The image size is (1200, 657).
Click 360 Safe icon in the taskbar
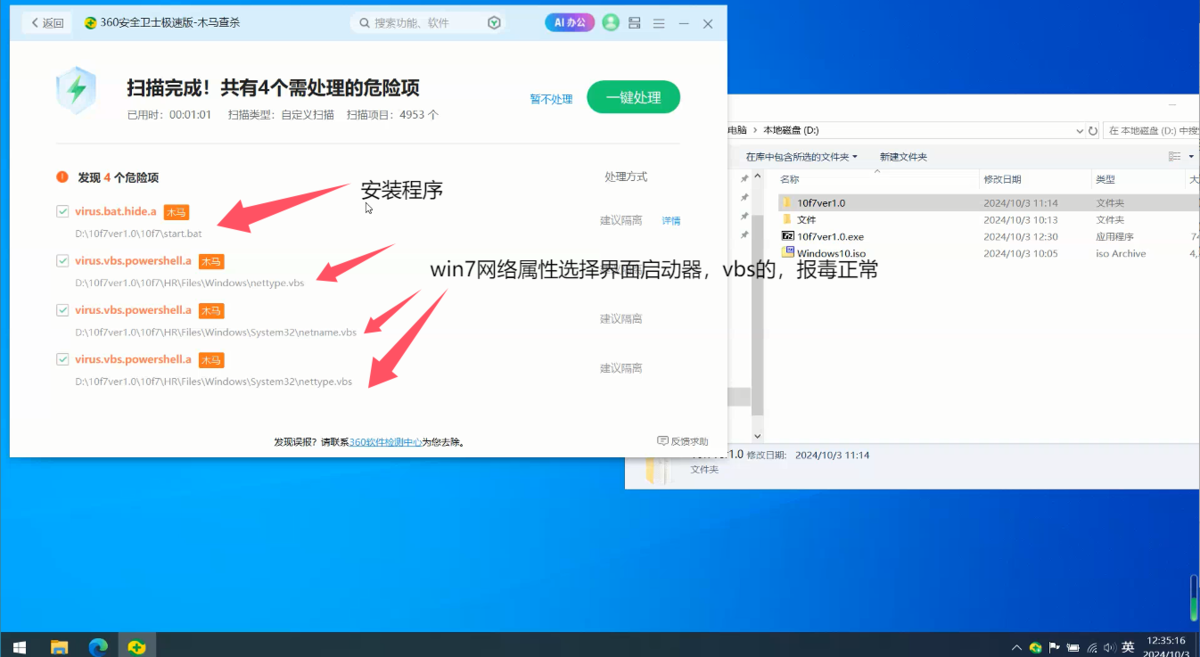tap(136, 647)
